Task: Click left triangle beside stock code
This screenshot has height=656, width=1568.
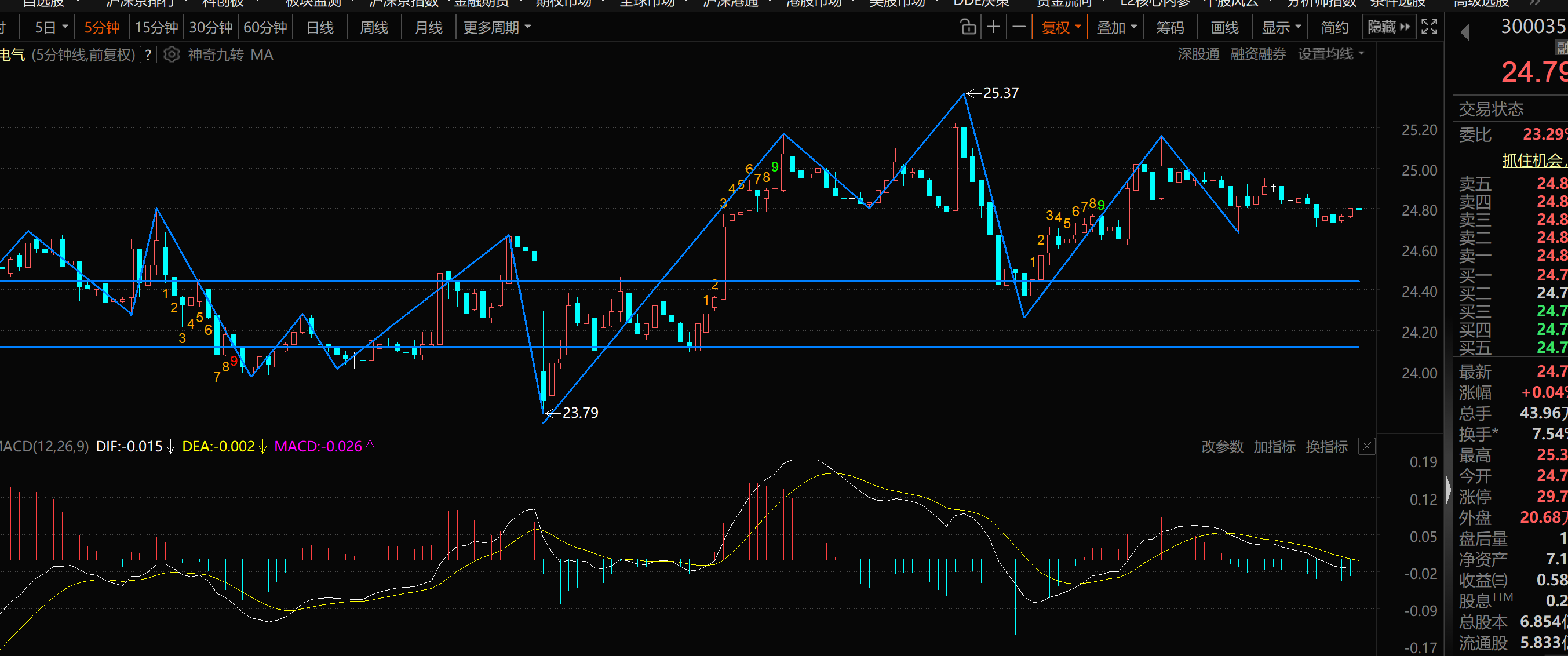Action: 1466,32
